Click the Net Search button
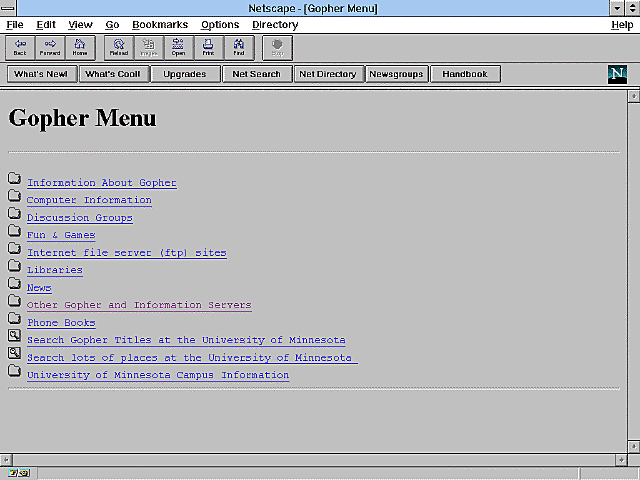 (x=258, y=74)
